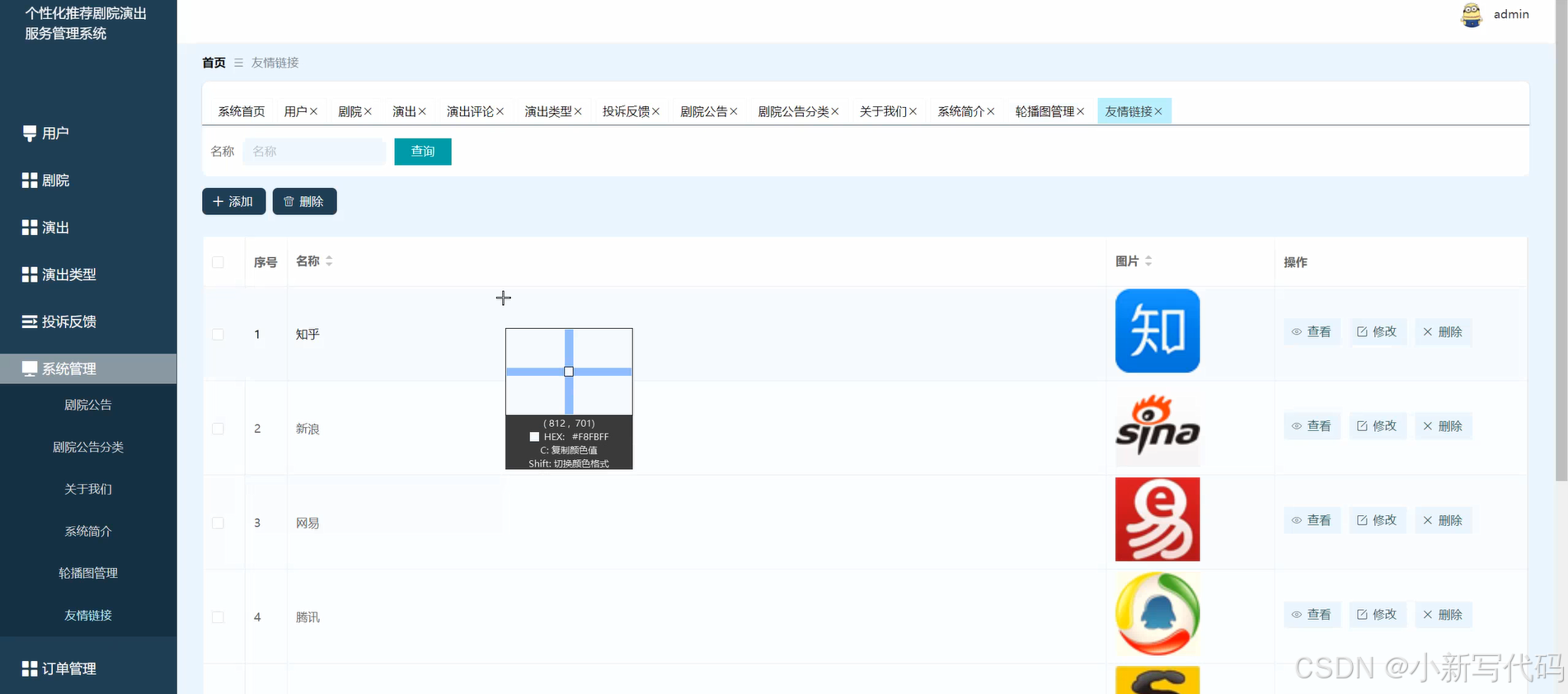Viewport: 1568px width, 694px height.
Task: Close the 剧院 tab
Action: 368,111
